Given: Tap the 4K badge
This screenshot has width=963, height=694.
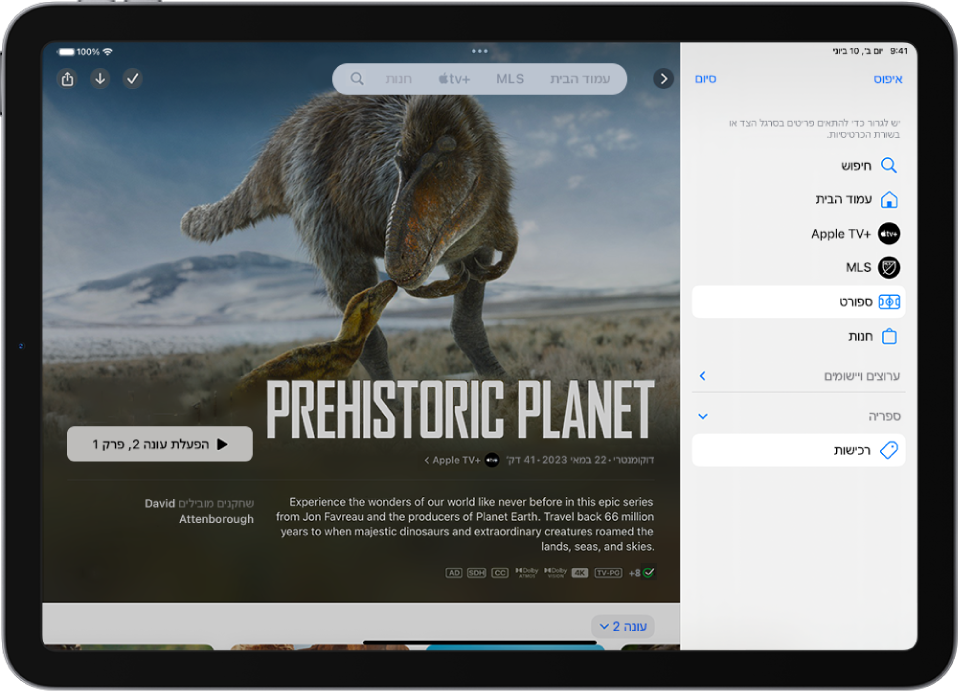Looking at the screenshot, I should pyautogui.click(x=580, y=573).
